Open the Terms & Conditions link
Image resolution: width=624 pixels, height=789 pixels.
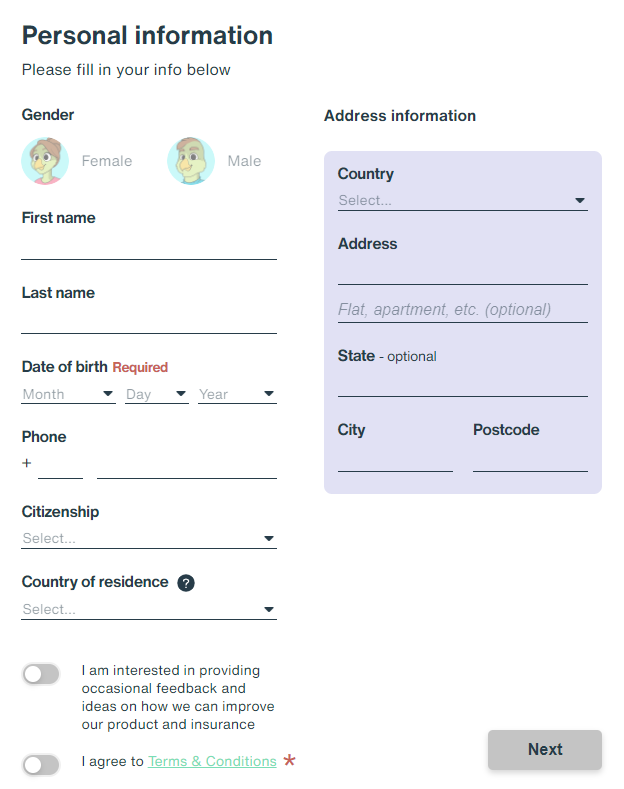212,761
